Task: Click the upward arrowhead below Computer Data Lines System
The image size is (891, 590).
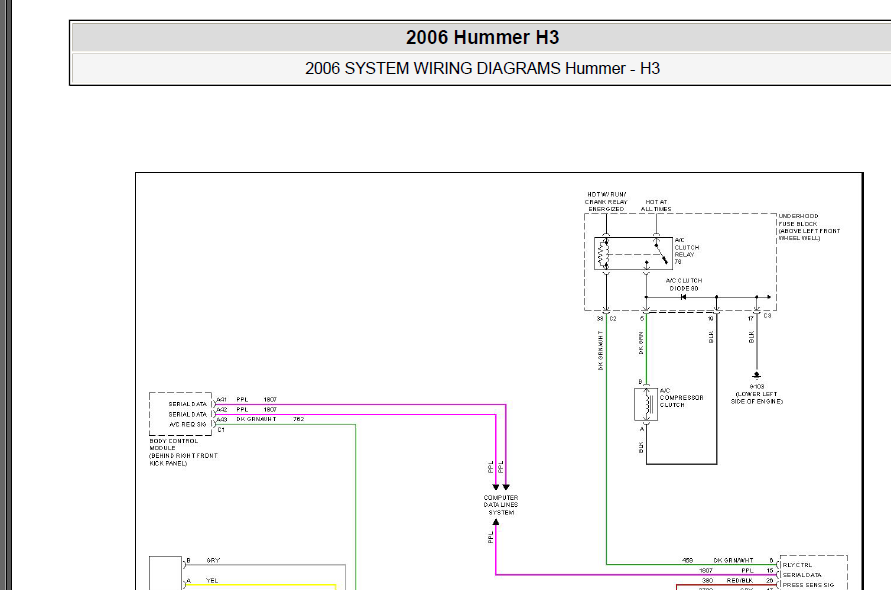Action: coord(496,522)
